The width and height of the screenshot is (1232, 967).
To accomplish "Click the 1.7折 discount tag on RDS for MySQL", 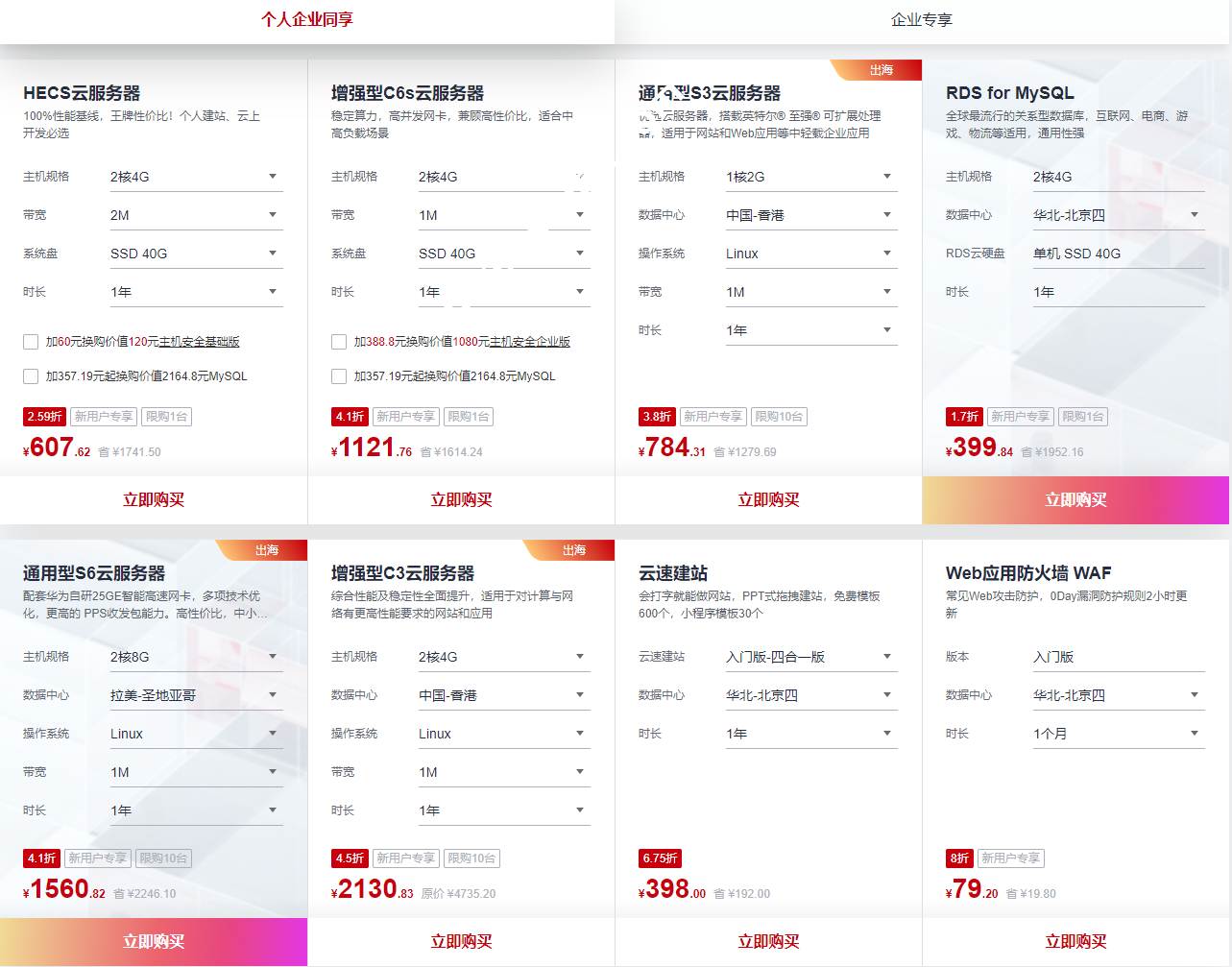I will point(964,417).
